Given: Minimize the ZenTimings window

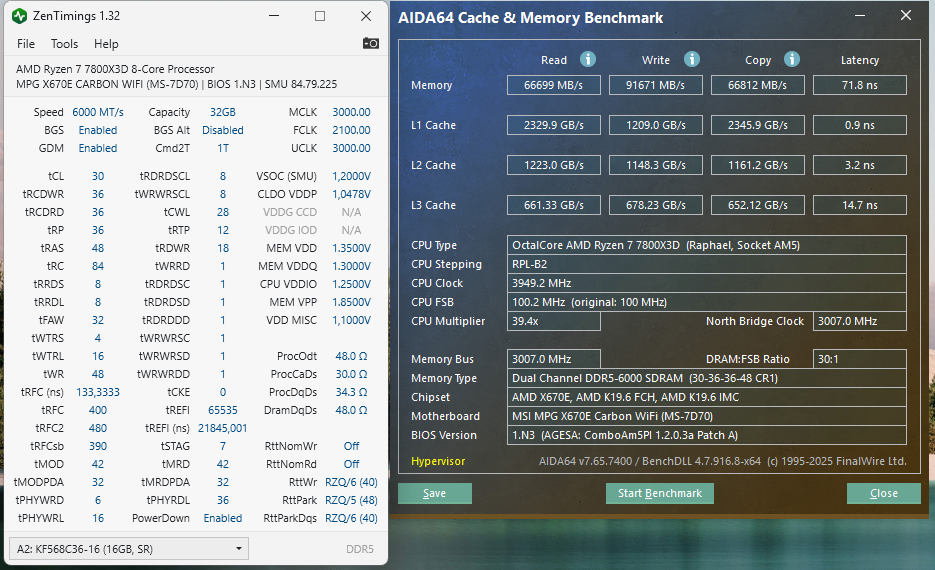Looking at the screenshot, I should (274, 16).
